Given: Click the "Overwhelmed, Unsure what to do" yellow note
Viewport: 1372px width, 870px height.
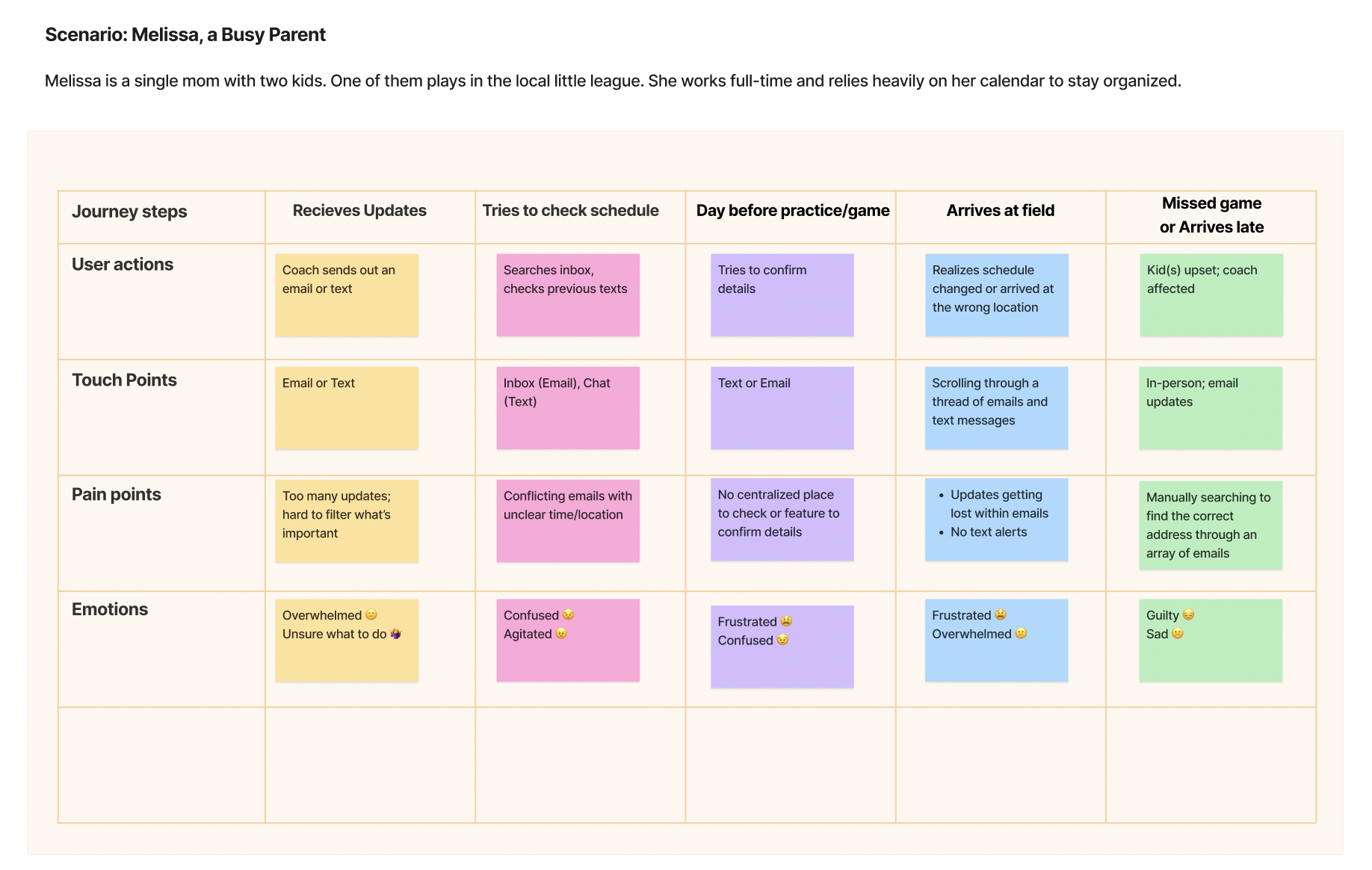Looking at the screenshot, I should (x=346, y=641).
